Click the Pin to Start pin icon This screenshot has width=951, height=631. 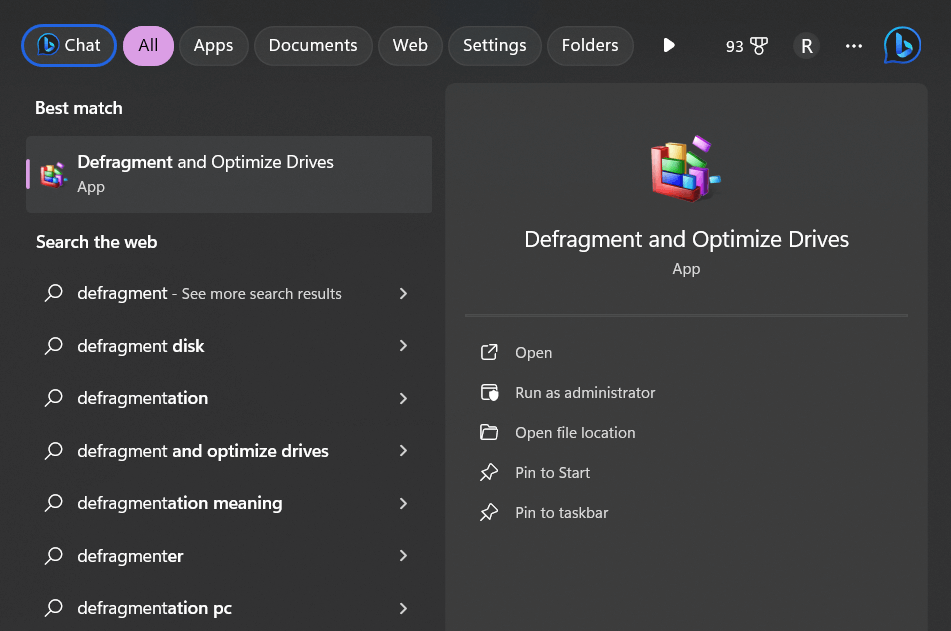(x=489, y=473)
